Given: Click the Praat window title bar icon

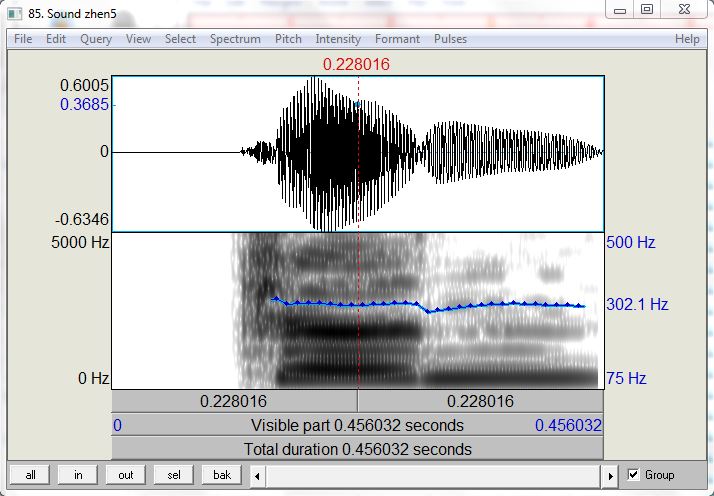Looking at the screenshot, I should [x=15, y=14].
